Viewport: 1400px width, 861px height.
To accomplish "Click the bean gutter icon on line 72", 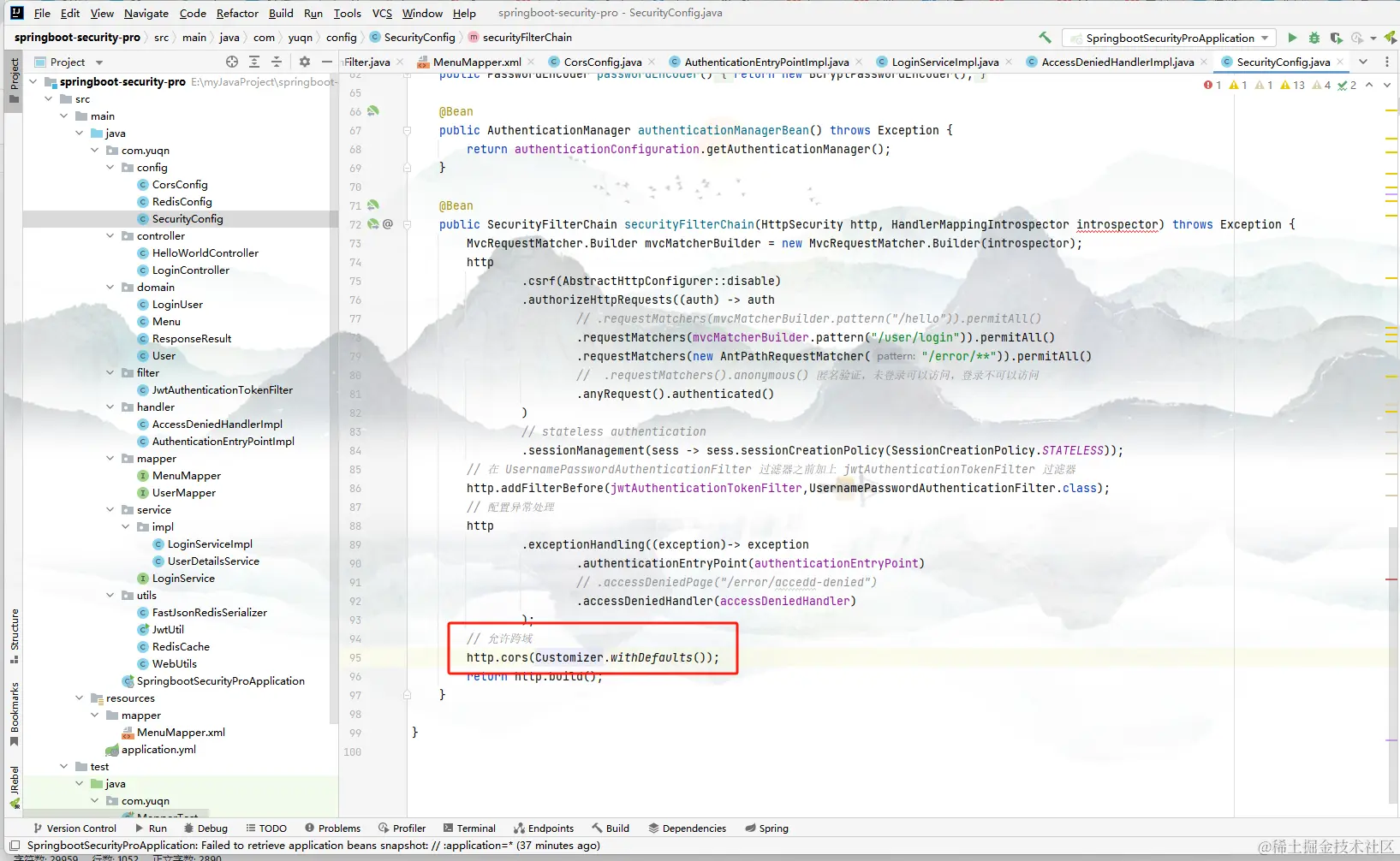I will pyautogui.click(x=373, y=224).
